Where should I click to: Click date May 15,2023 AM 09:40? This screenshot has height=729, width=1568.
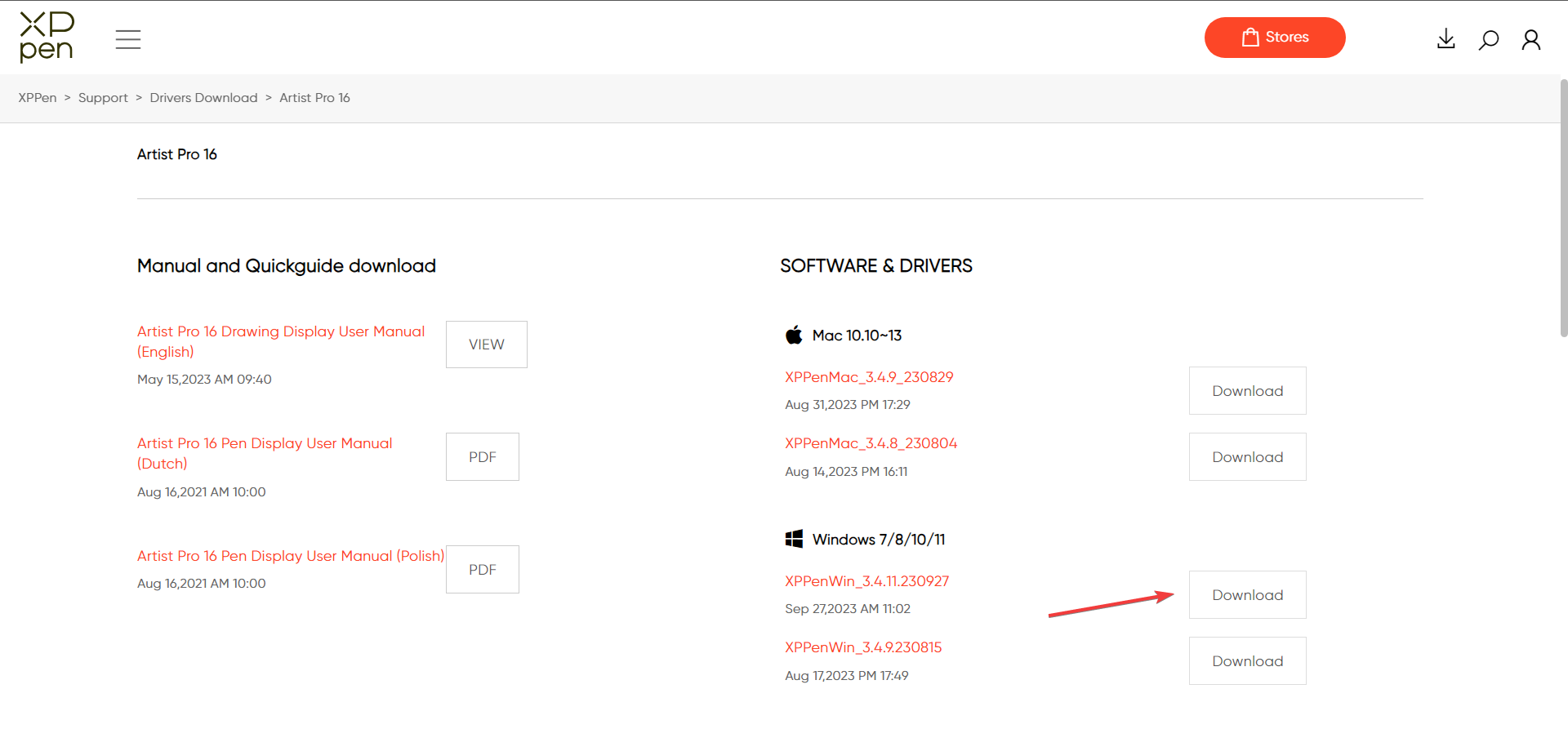point(204,380)
